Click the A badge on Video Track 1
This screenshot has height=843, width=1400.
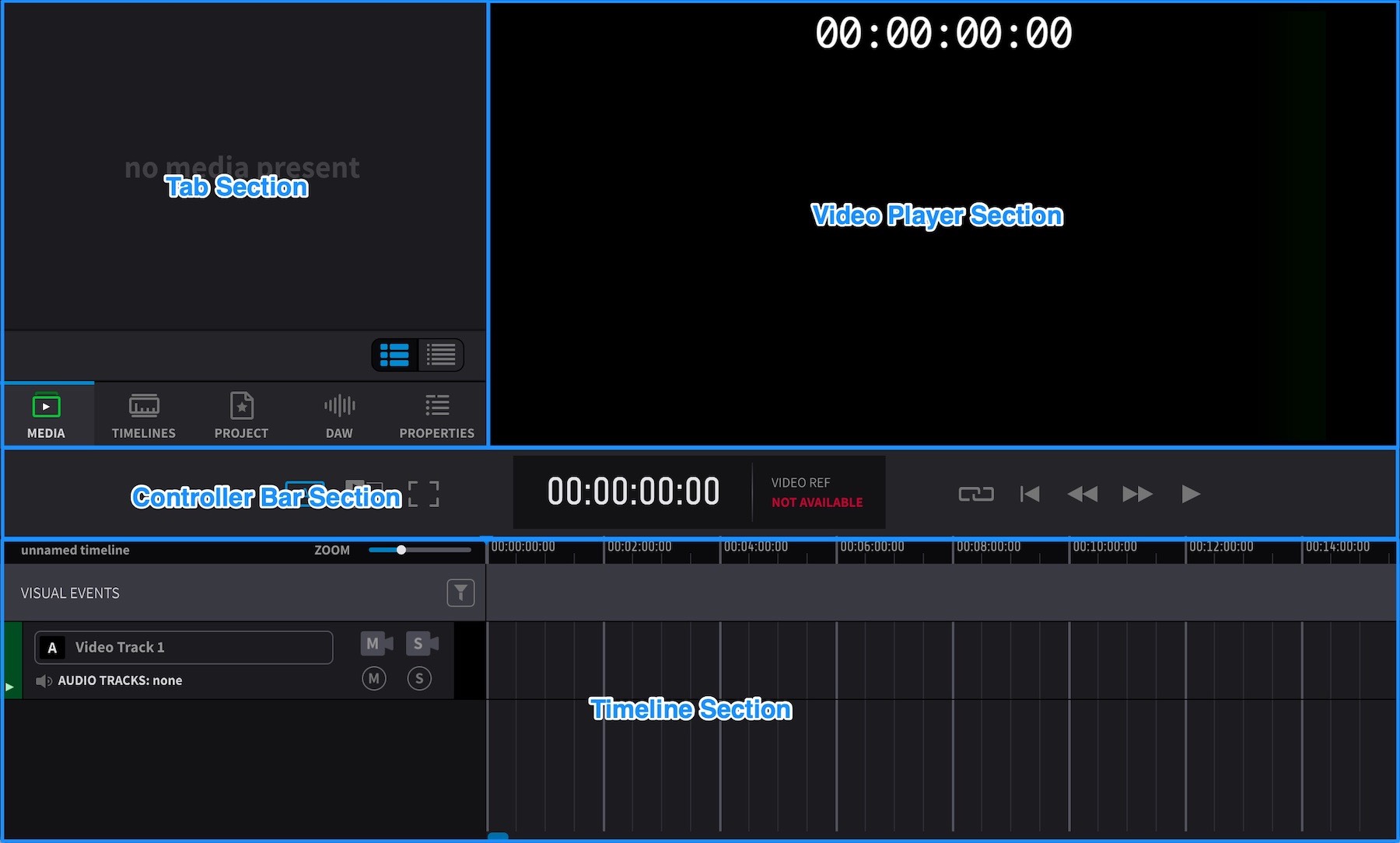tap(52, 647)
